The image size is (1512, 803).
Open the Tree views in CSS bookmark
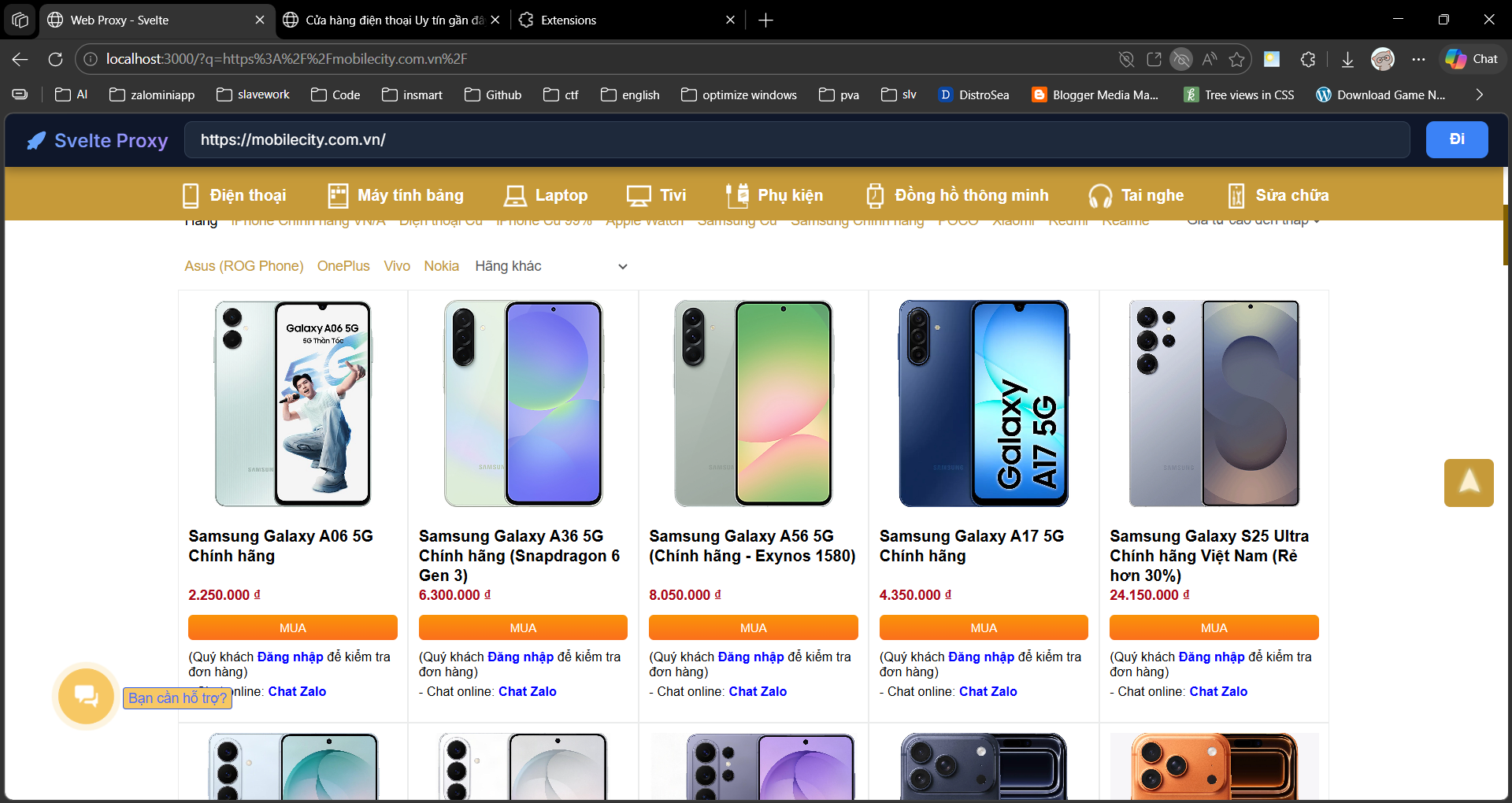pos(1239,94)
